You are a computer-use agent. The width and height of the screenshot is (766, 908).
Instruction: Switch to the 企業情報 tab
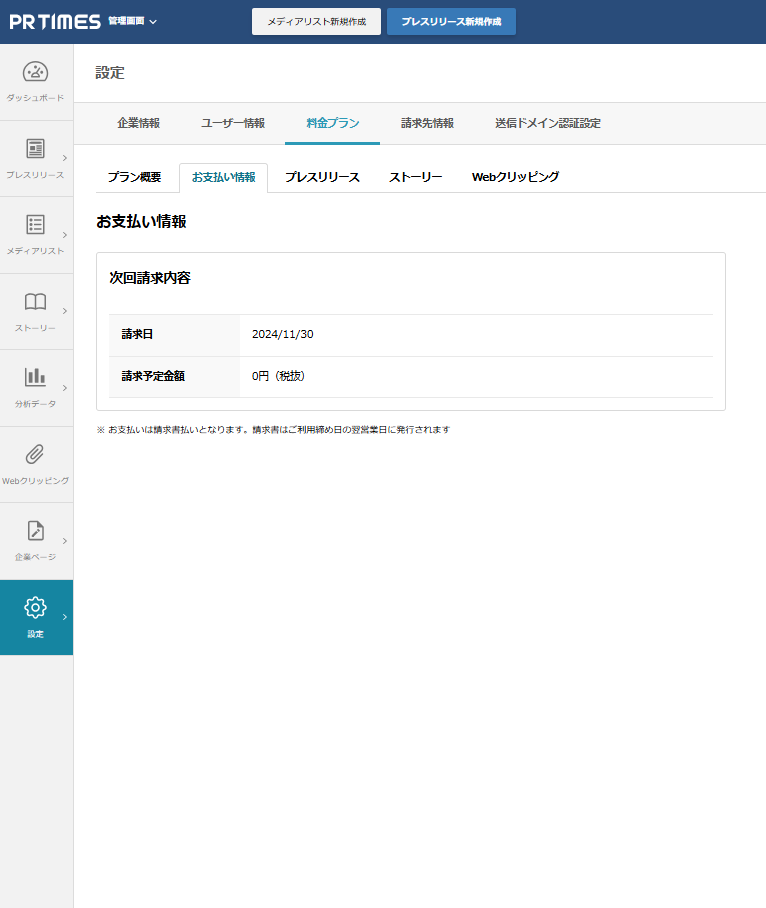(x=138, y=123)
